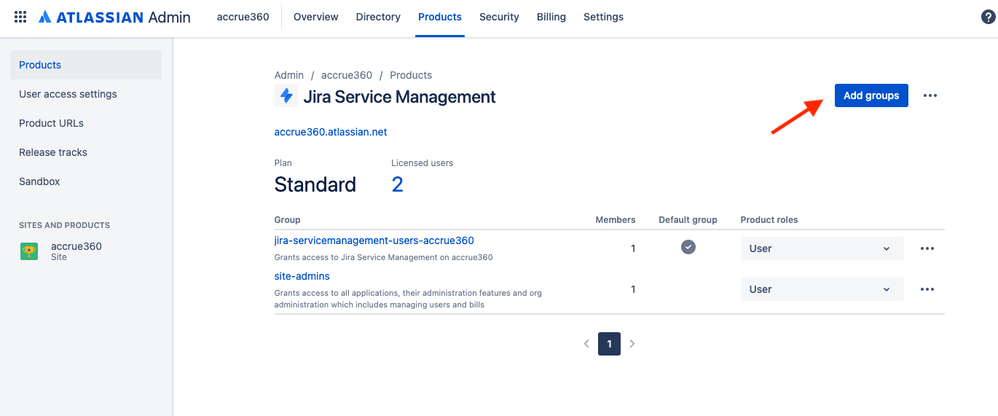Open the help question mark icon
This screenshot has height=416, width=998.
pyautogui.click(x=987, y=17)
